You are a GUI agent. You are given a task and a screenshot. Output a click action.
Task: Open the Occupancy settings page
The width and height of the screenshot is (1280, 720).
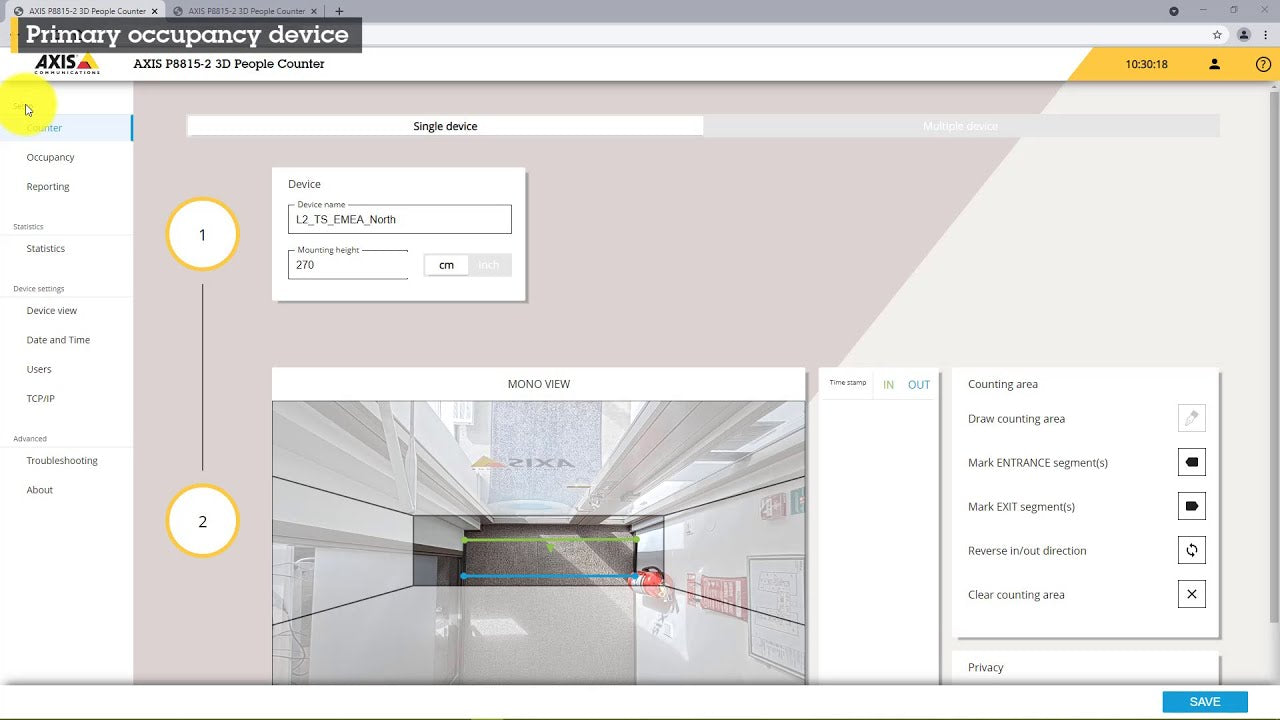51,157
